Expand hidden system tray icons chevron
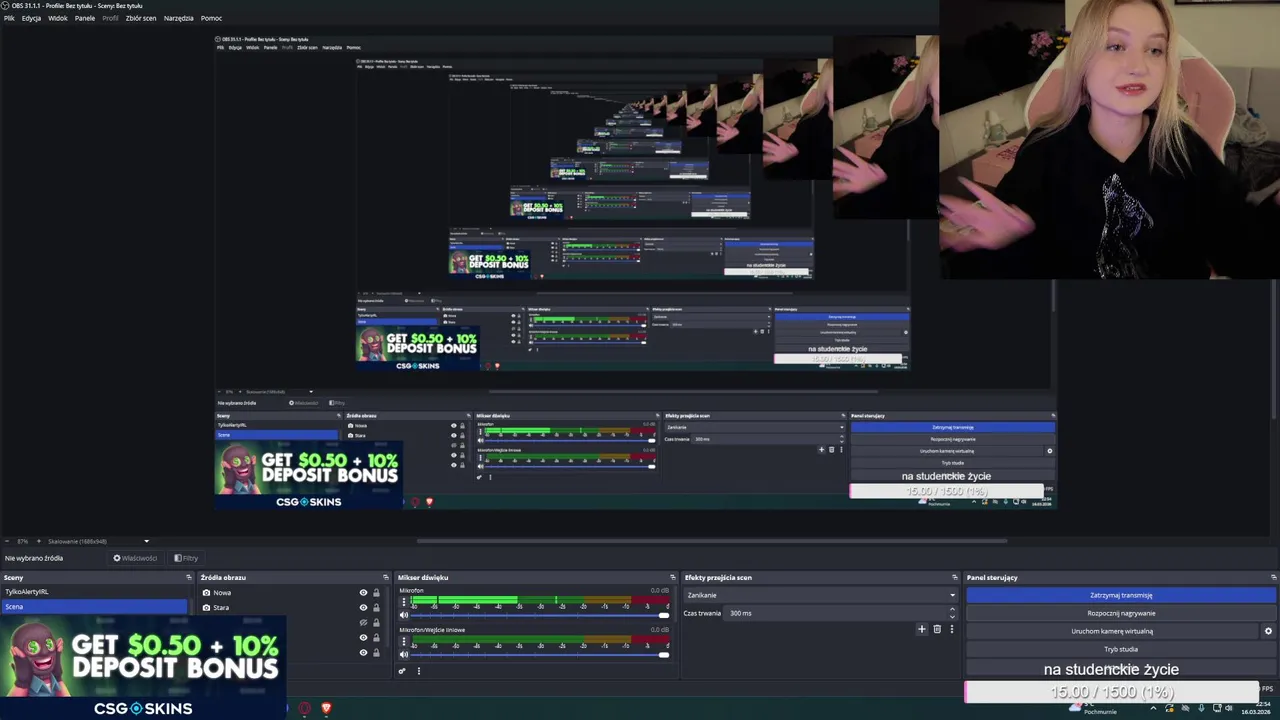Image resolution: width=1280 pixels, height=720 pixels. point(1153,708)
